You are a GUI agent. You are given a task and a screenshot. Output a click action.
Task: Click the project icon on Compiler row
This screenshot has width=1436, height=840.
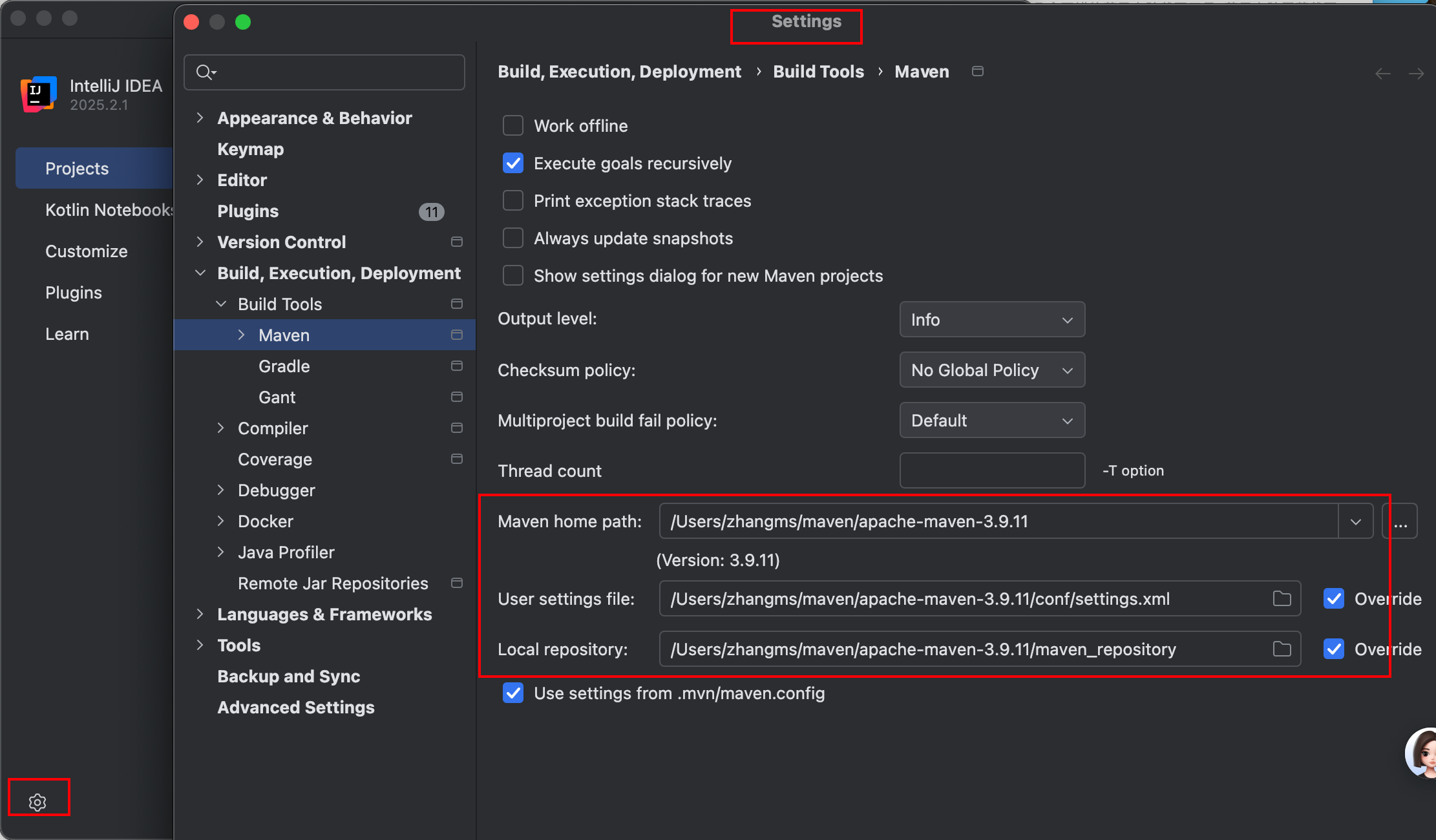point(457,428)
